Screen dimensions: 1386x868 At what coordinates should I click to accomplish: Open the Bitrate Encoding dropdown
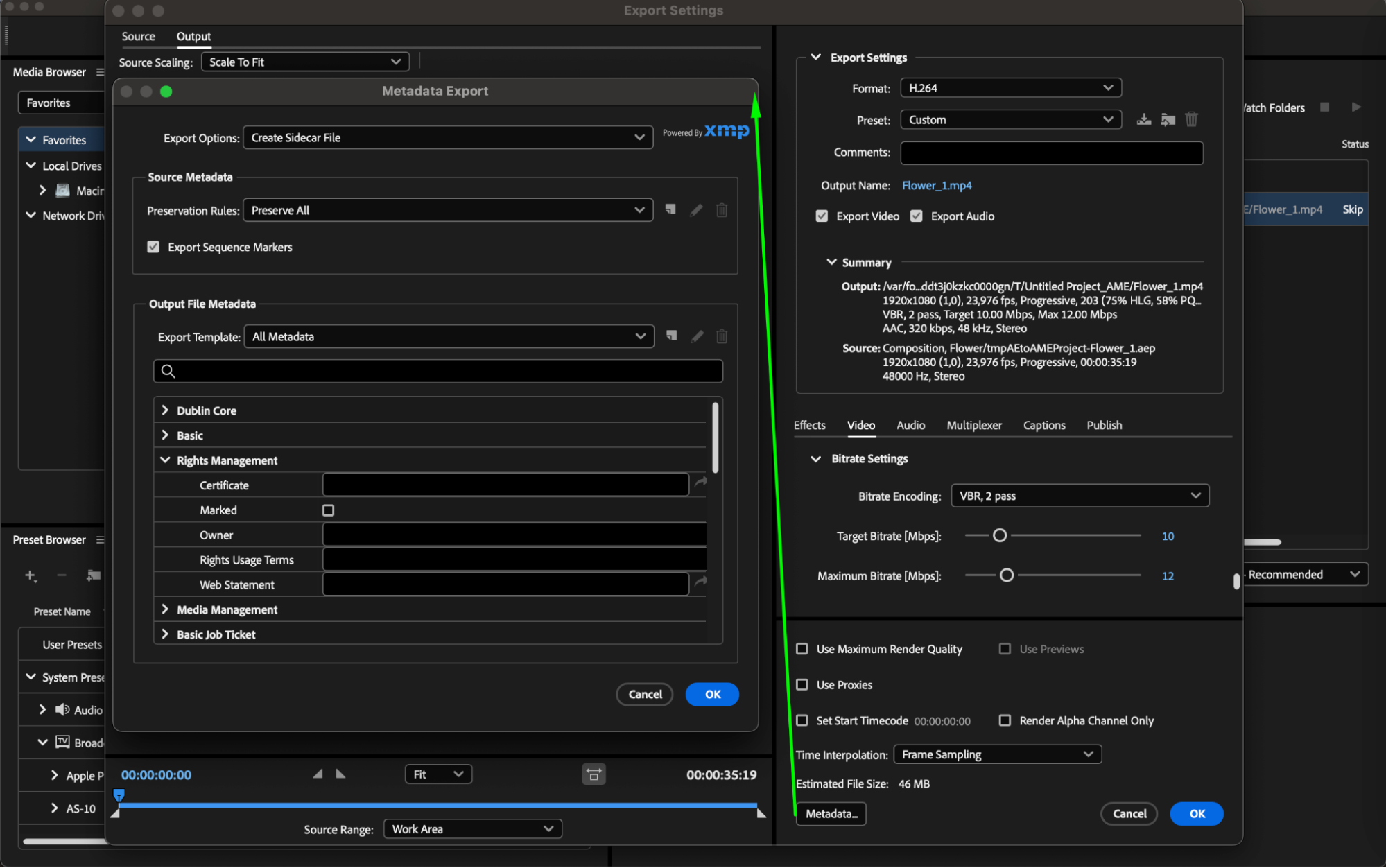coord(1080,496)
